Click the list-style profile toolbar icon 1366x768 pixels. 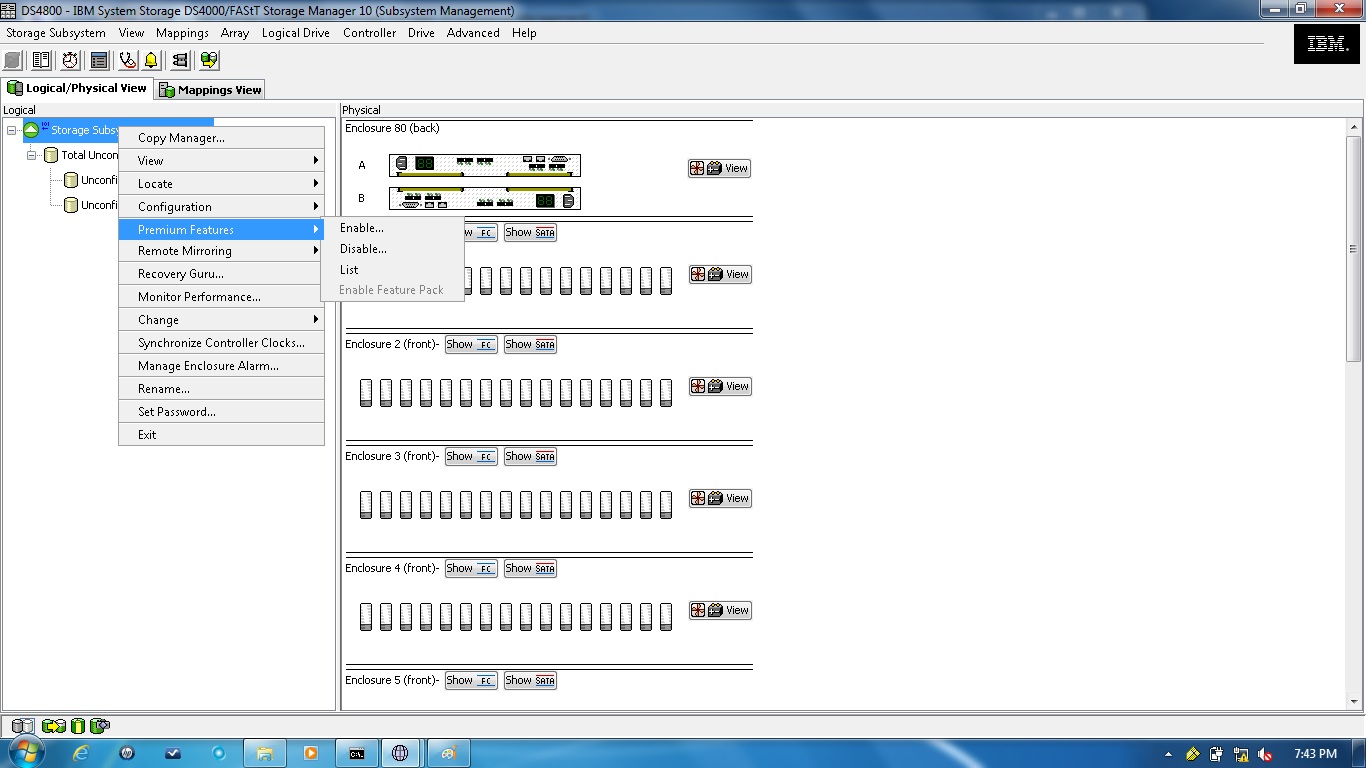click(x=99, y=60)
